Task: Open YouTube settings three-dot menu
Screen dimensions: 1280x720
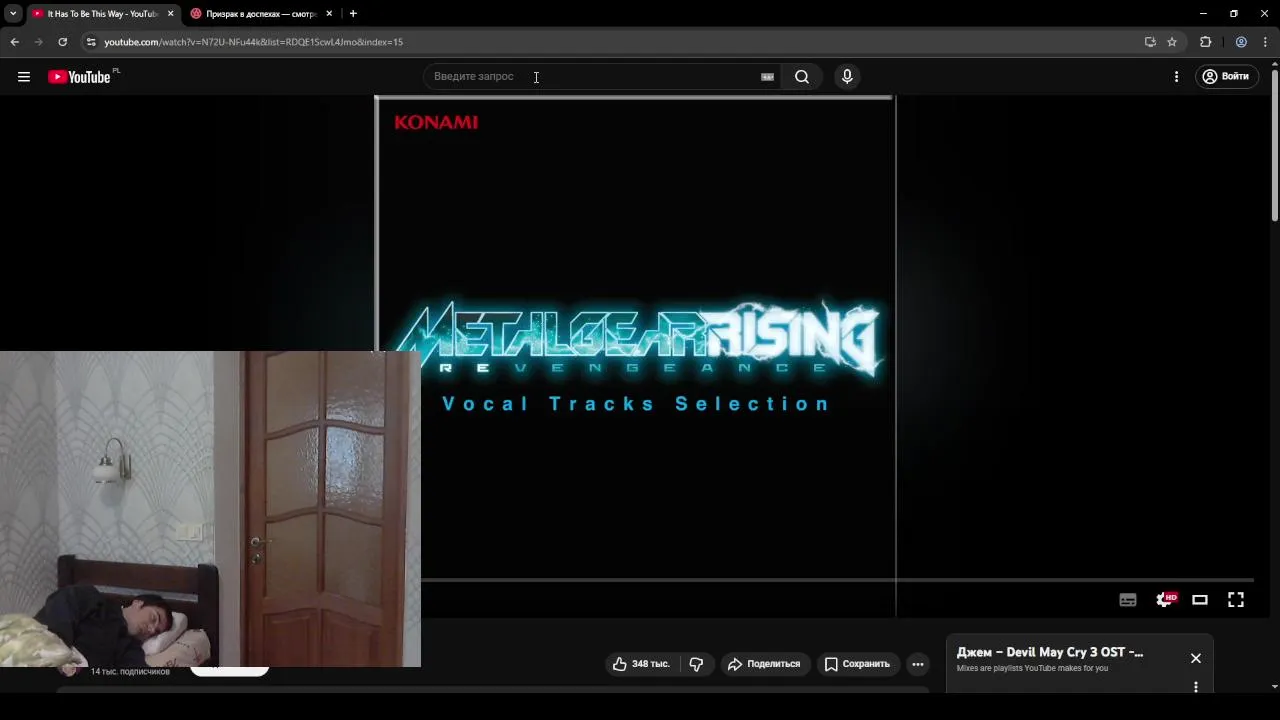Action: (x=1176, y=77)
